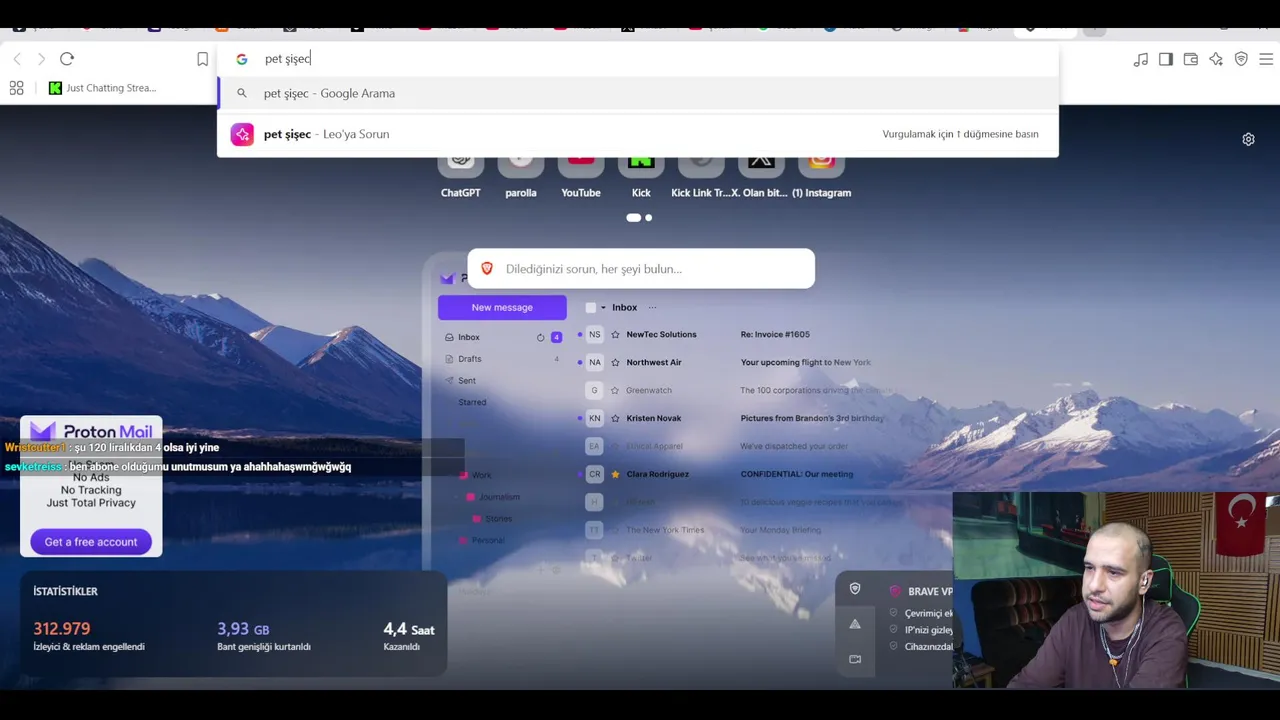Viewport: 1280px width, 720px height.
Task: Select 'pet şişec - Google Arama' suggestion
Action: tap(637, 93)
